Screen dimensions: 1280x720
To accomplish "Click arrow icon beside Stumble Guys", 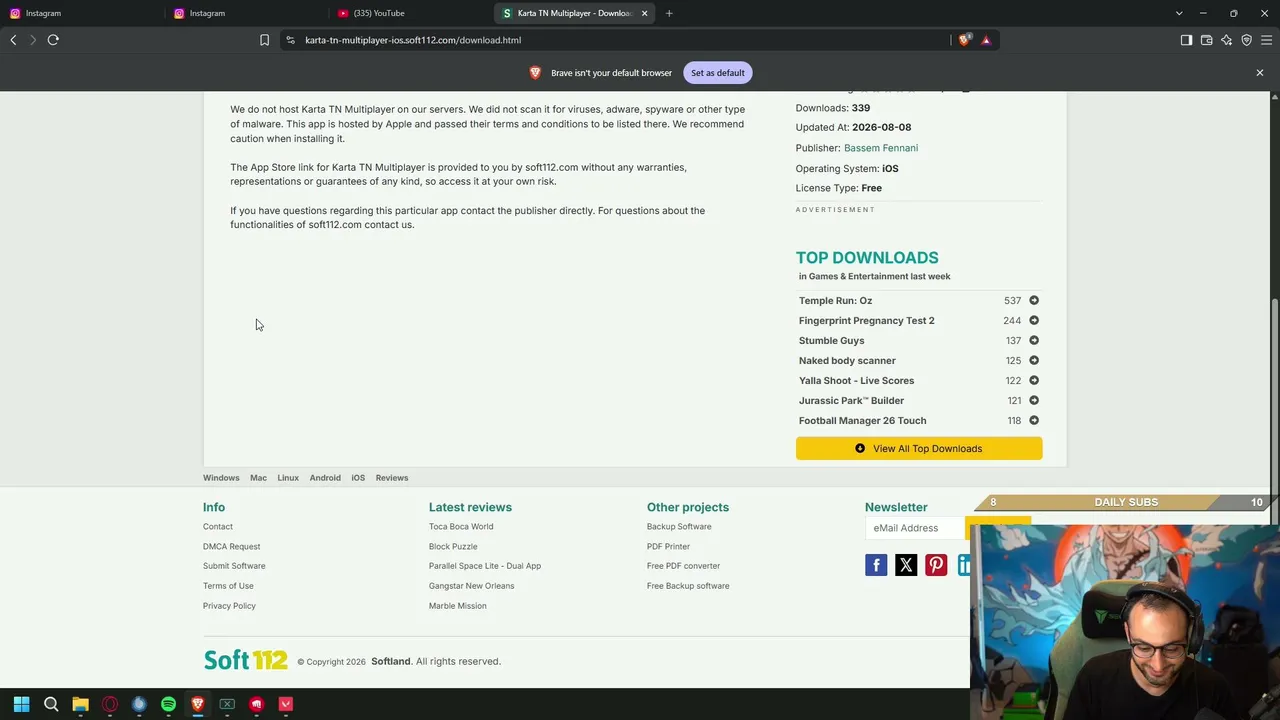I will tap(1034, 340).
